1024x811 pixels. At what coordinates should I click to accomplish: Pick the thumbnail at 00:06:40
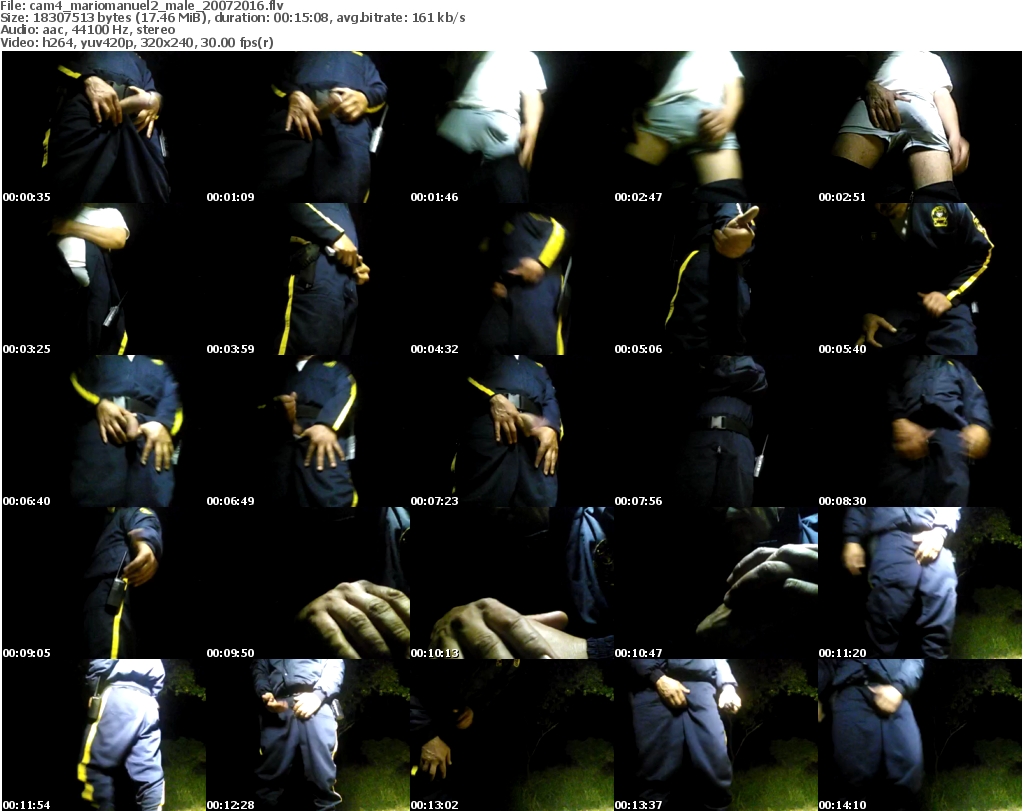coord(103,432)
